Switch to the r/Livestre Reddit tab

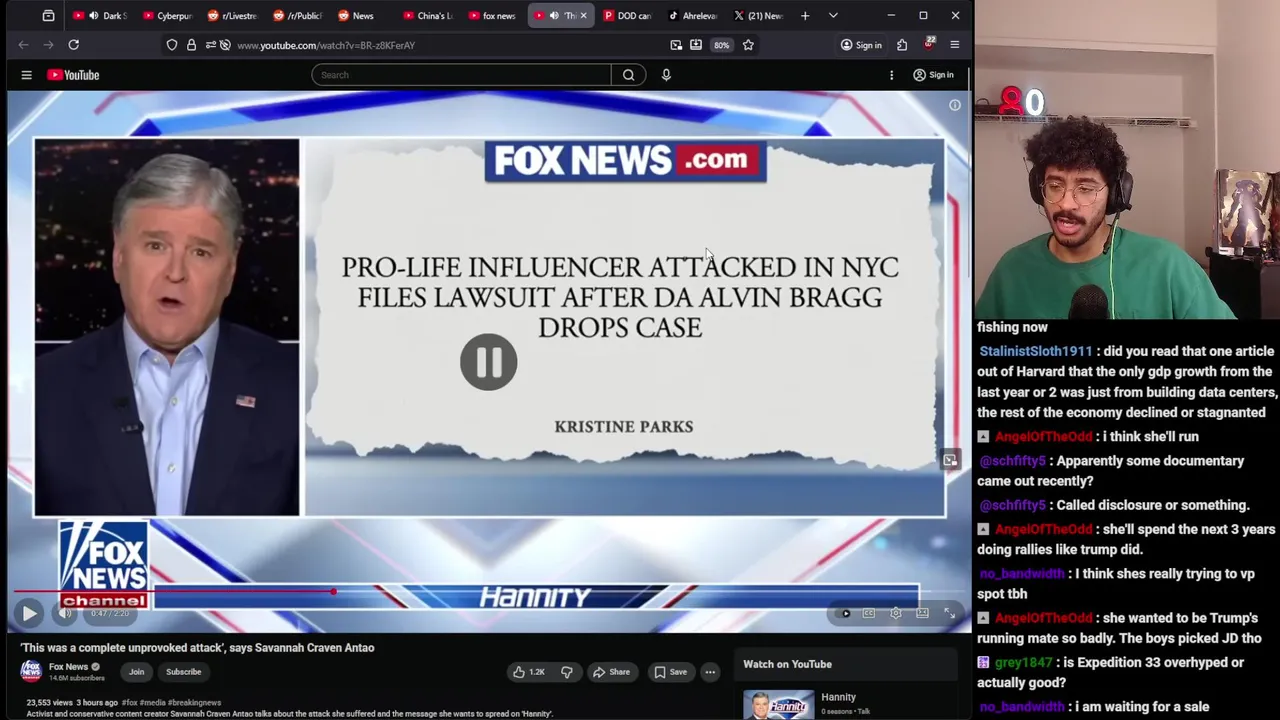(x=233, y=16)
